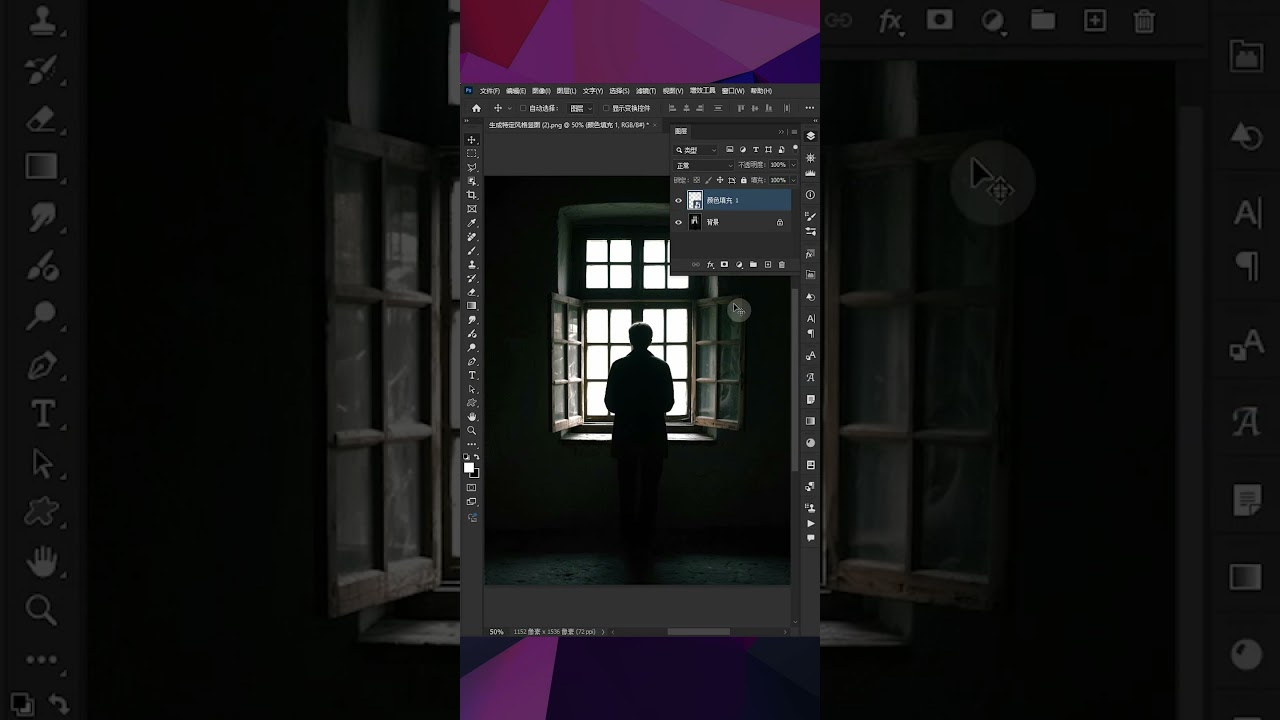
Task: Delete layer using the trash icon
Action: (782, 265)
